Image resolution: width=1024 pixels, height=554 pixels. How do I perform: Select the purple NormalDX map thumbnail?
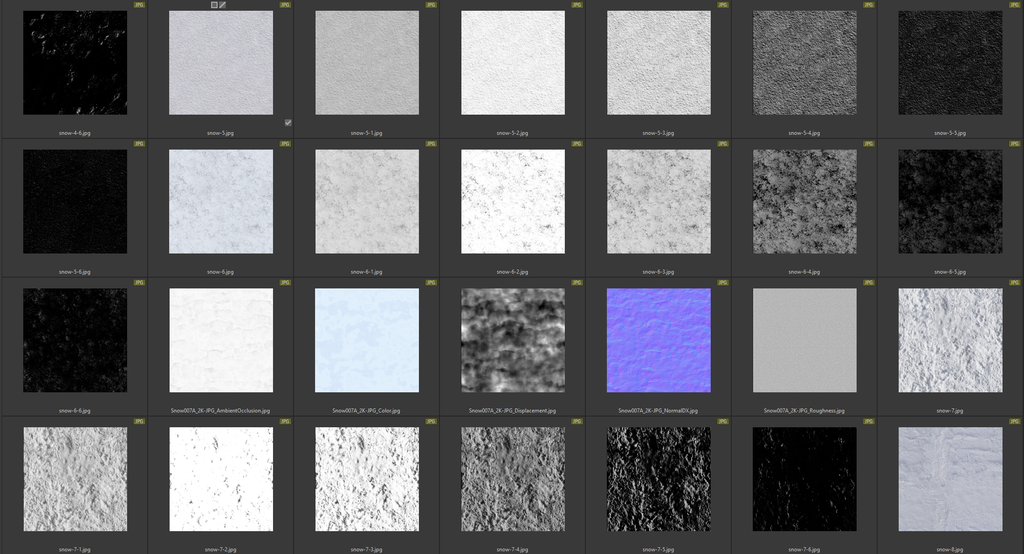click(x=659, y=340)
